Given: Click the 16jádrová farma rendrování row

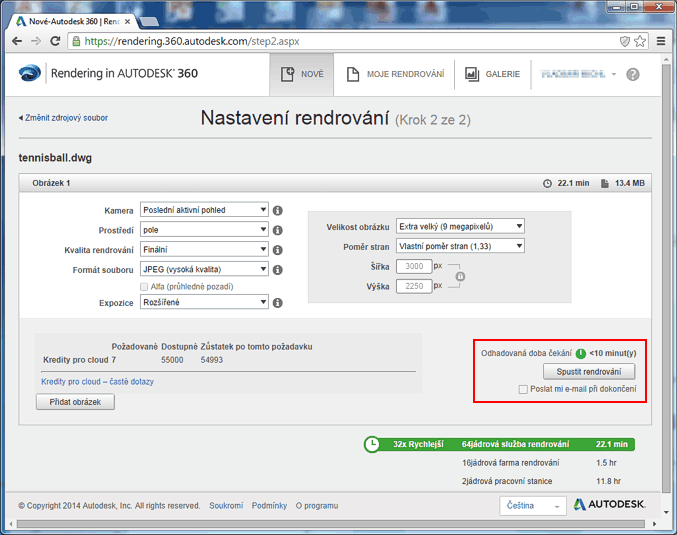Looking at the screenshot, I should pos(539,463).
